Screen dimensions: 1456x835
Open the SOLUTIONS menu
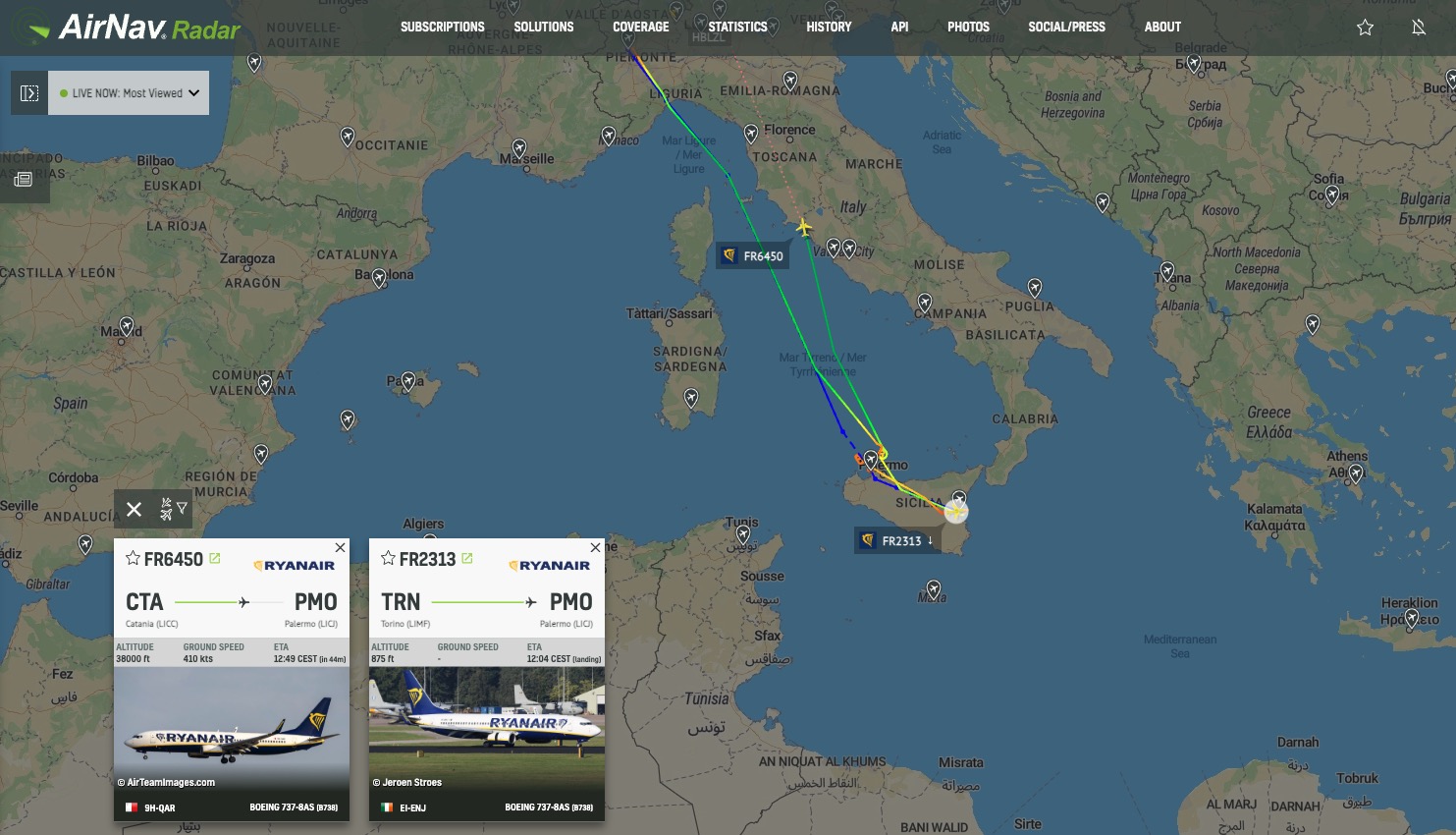pyautogui.click(x=544, y=27)
